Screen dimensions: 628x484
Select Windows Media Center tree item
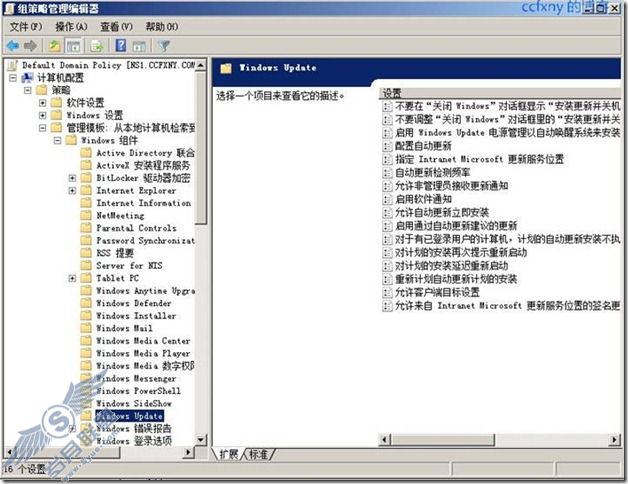click(143, 341)
